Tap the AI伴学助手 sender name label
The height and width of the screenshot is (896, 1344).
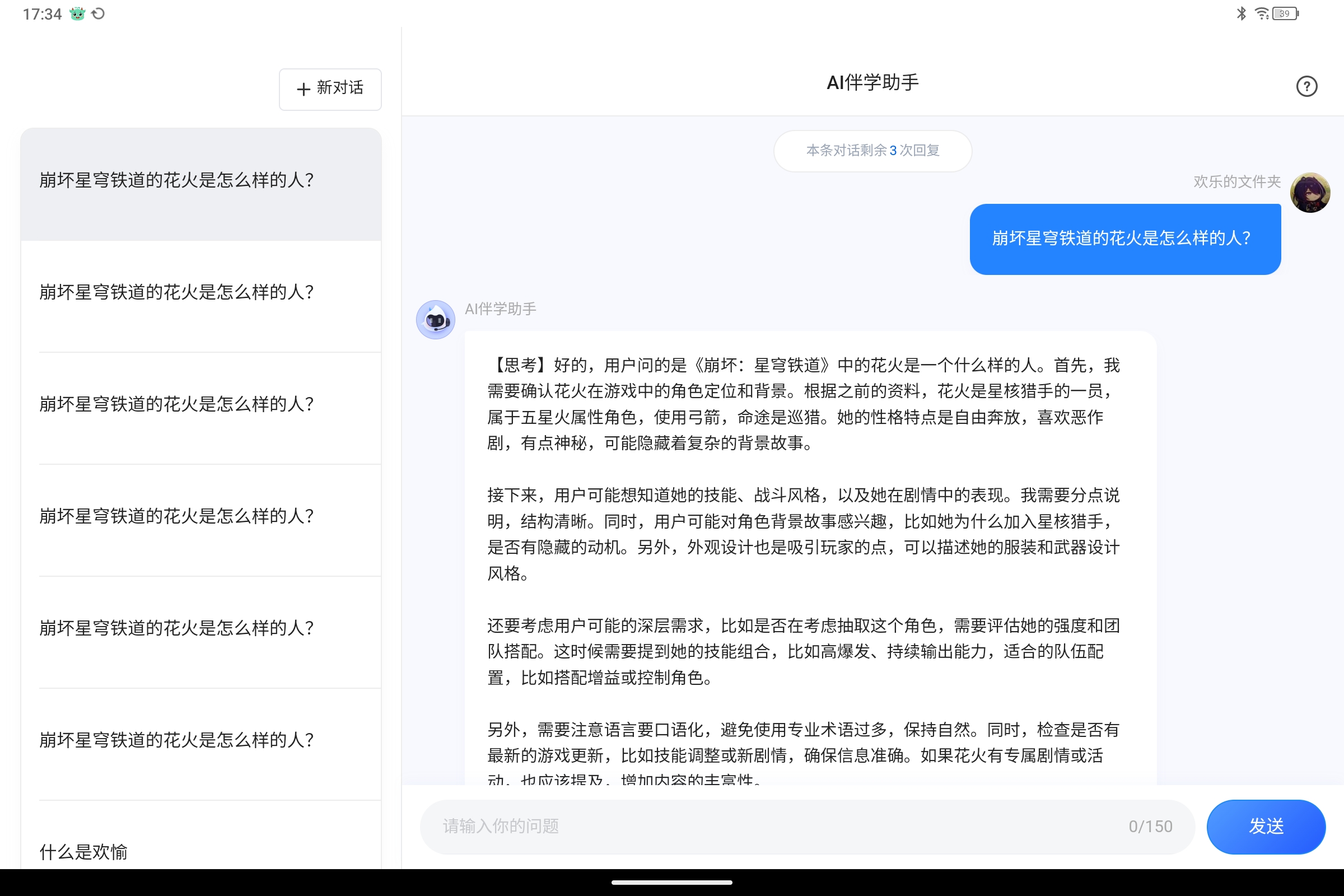500,309
